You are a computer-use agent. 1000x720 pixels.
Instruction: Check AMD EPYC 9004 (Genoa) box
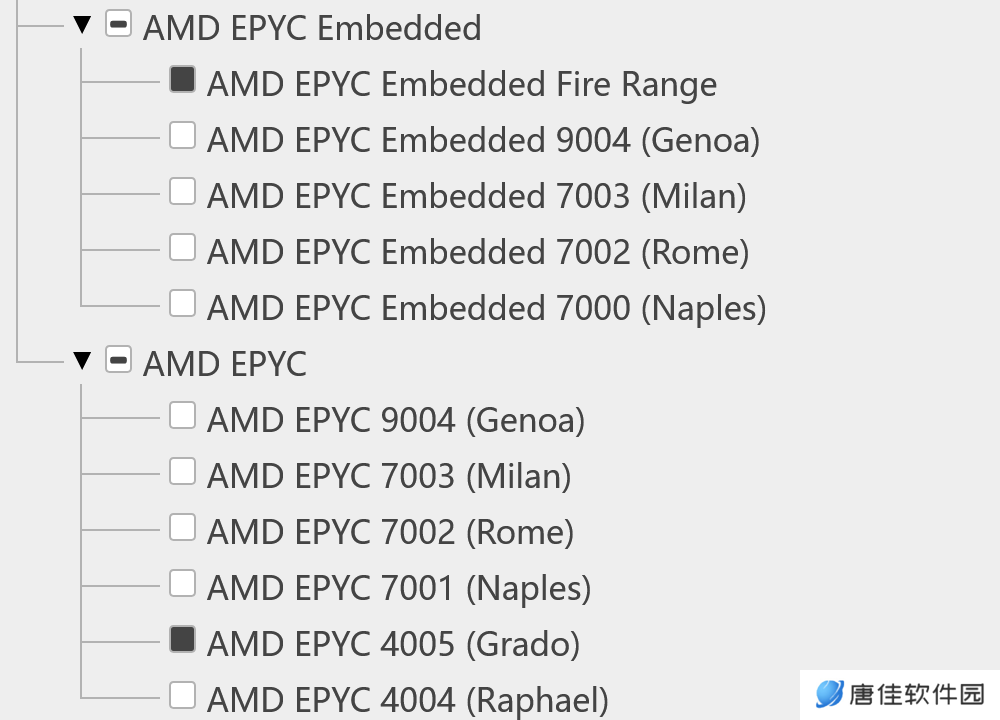[182, 415]
